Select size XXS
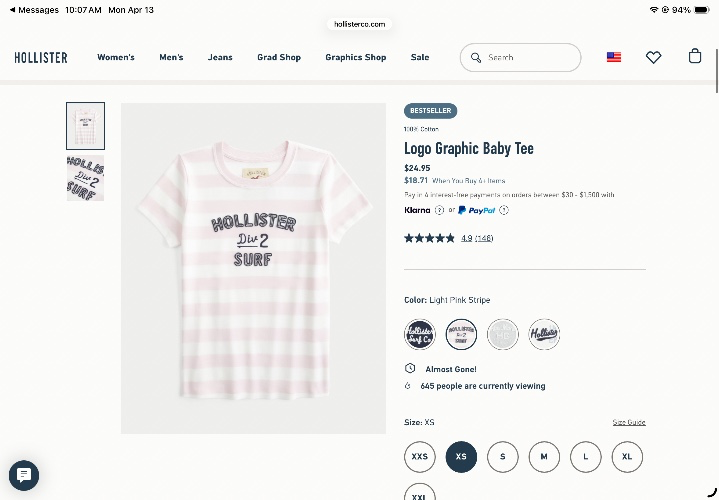 pyautogui.click(x=420, y=456)
